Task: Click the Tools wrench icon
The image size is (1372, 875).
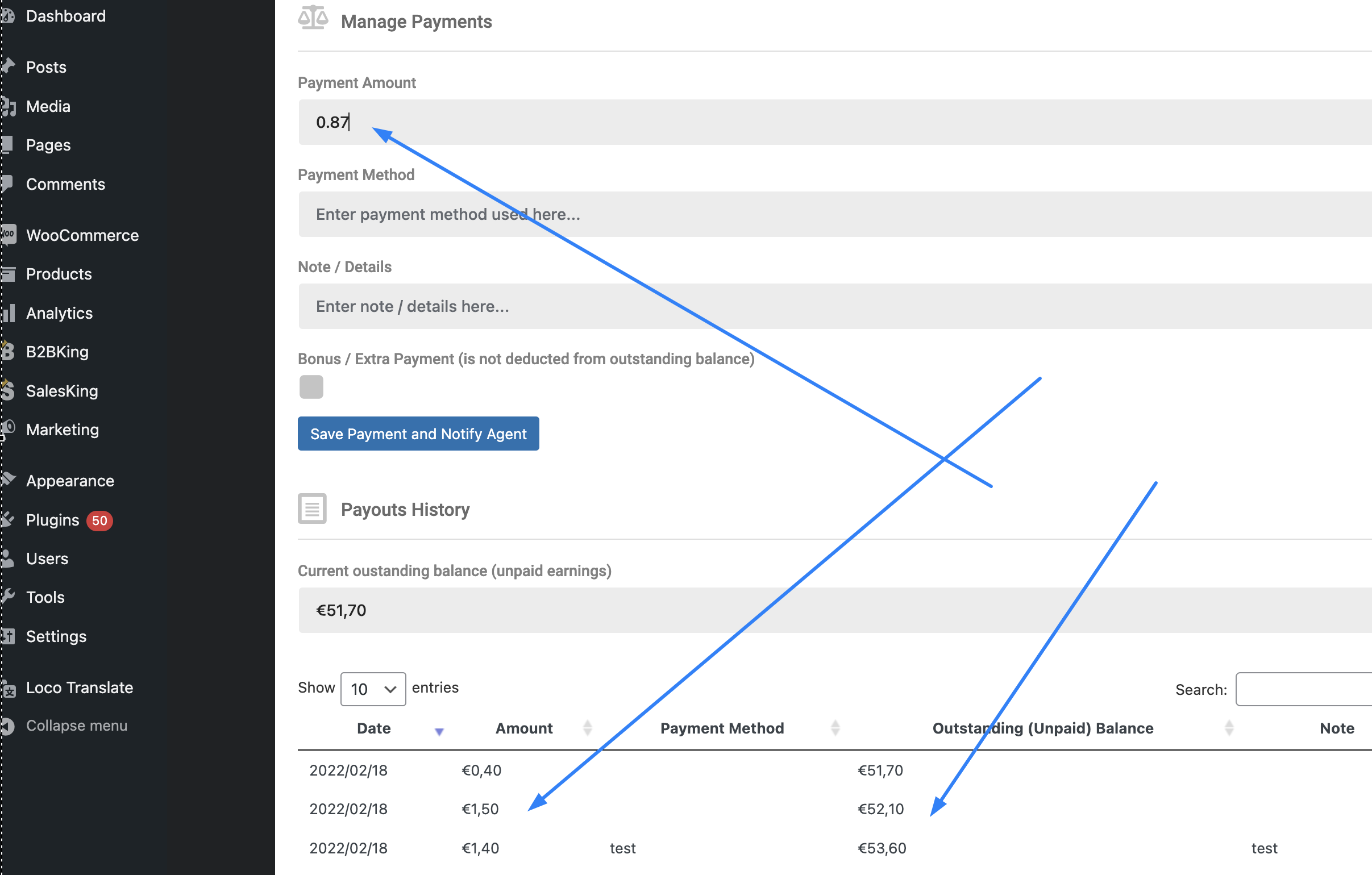Action: click(8, 597)
